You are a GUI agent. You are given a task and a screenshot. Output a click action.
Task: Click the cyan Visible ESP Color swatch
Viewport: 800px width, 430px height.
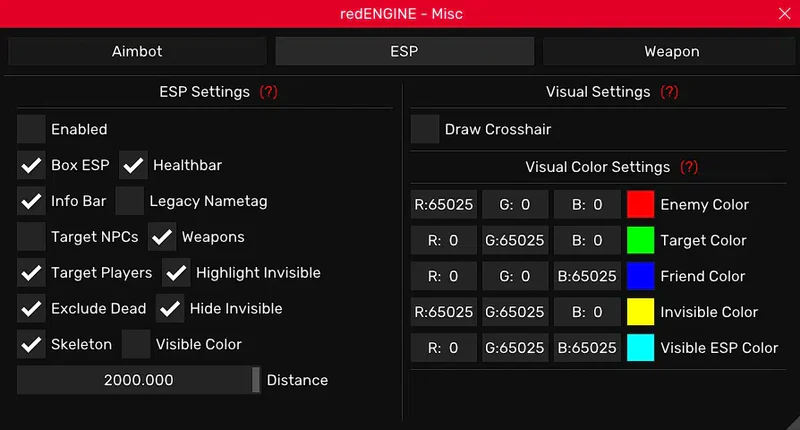click(640, 348)
